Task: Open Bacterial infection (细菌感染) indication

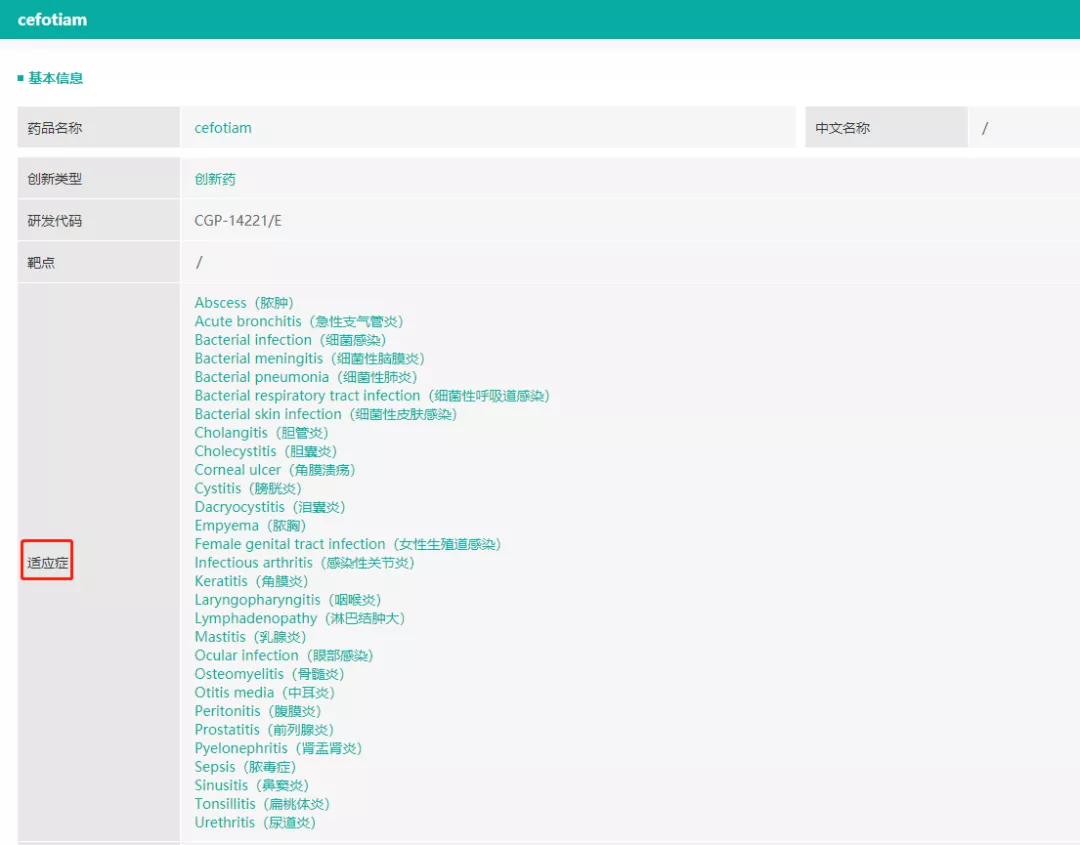Action: click(290, 340)
